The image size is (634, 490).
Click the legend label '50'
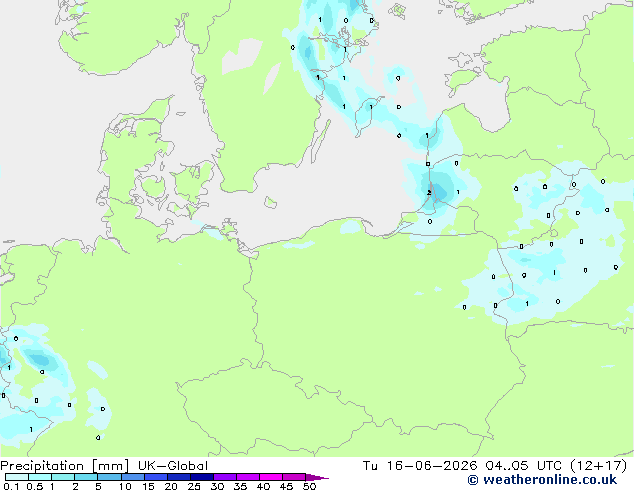pos(310,486)
